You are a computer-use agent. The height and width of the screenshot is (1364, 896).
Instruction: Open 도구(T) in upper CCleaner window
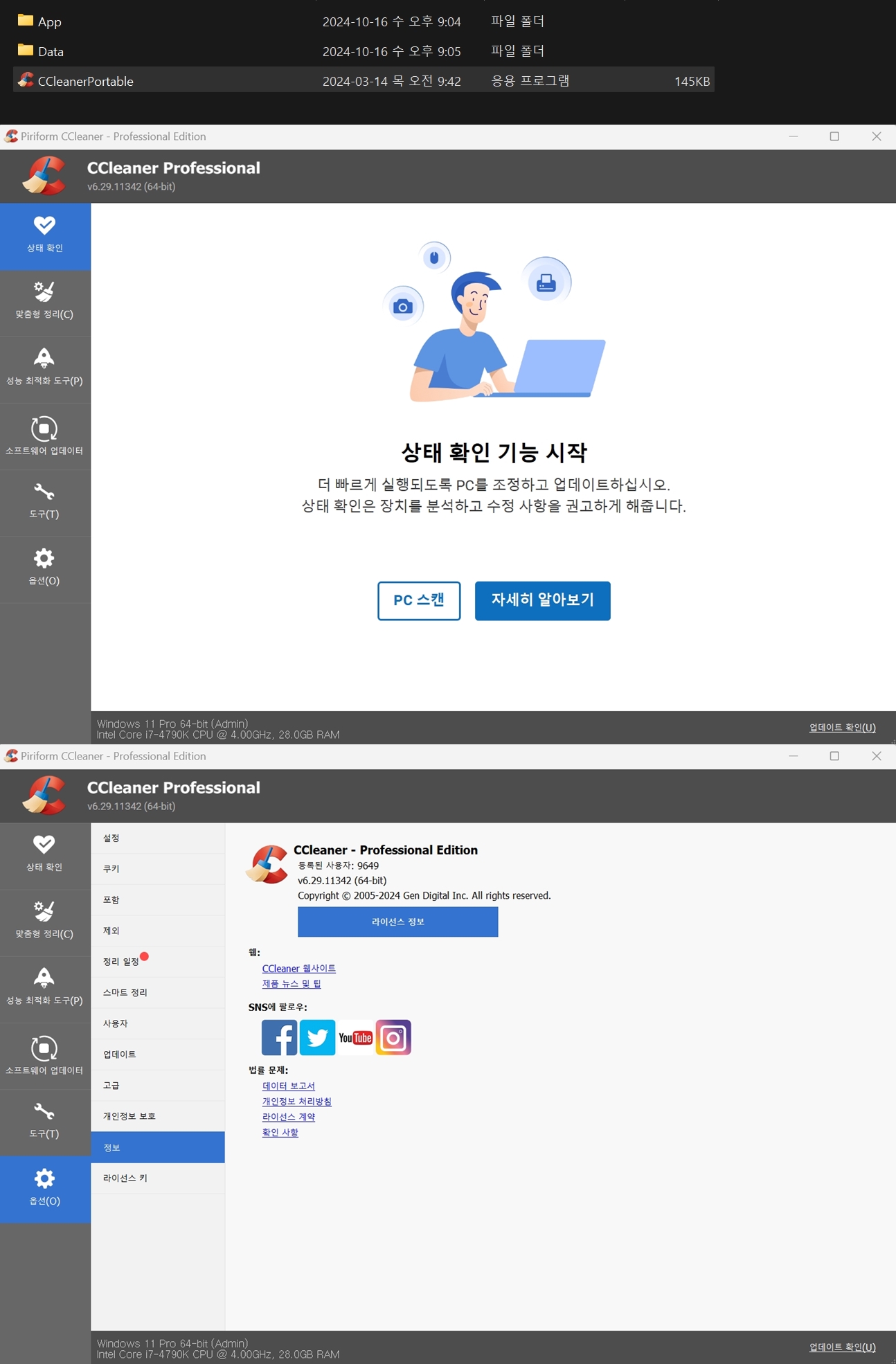[45, 503]
